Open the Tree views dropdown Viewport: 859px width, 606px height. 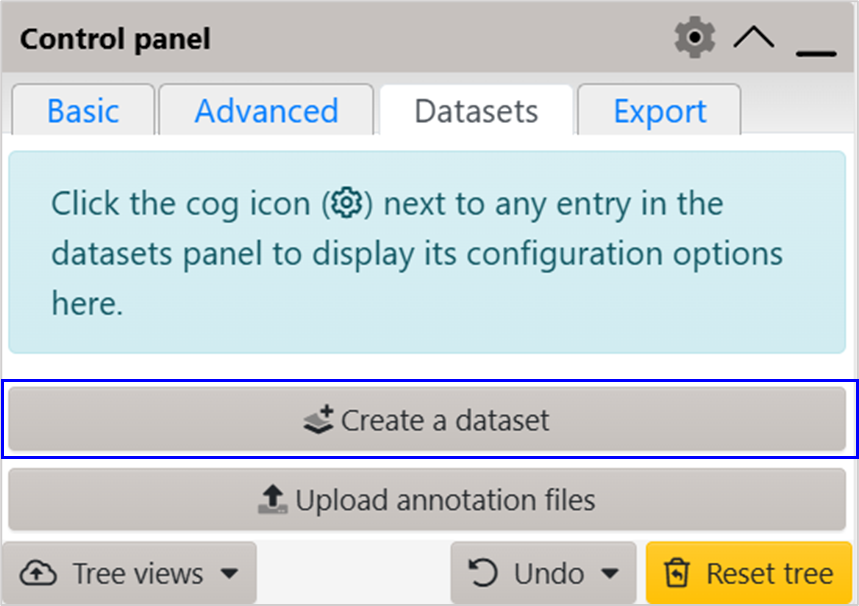(129, 573)
